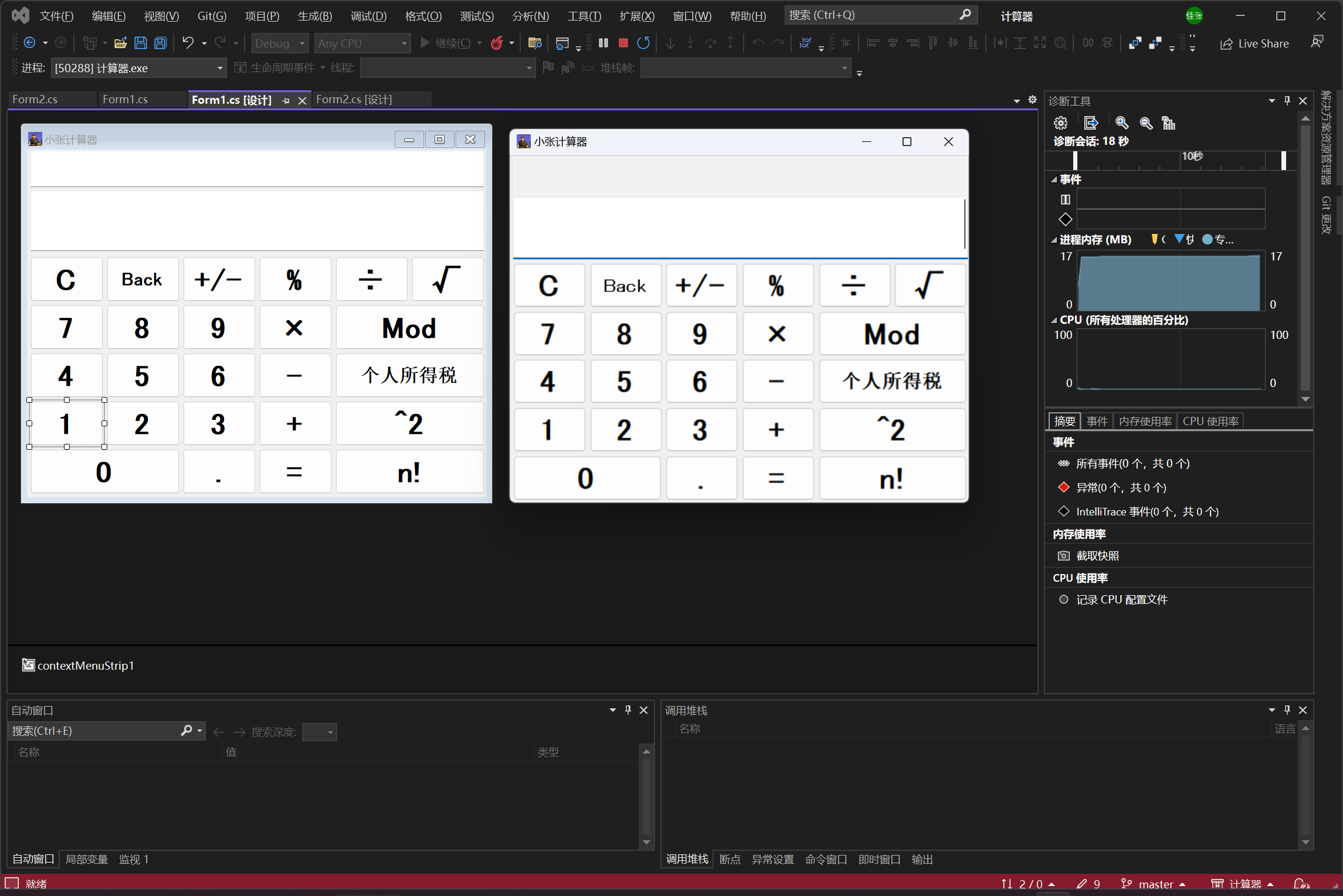This screenshot has width=1343, height=896.
Task: Switch to the Form2.cs [设计] tab
Action: (x=354, y=100)
